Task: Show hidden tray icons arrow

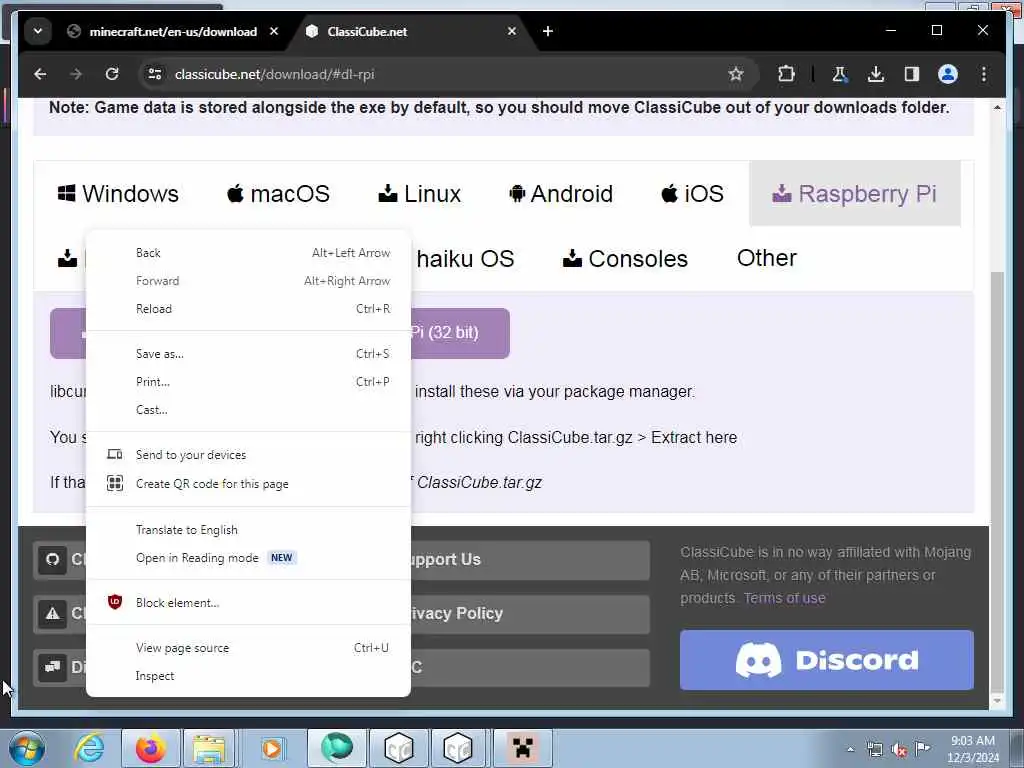Action: point(850,749)
